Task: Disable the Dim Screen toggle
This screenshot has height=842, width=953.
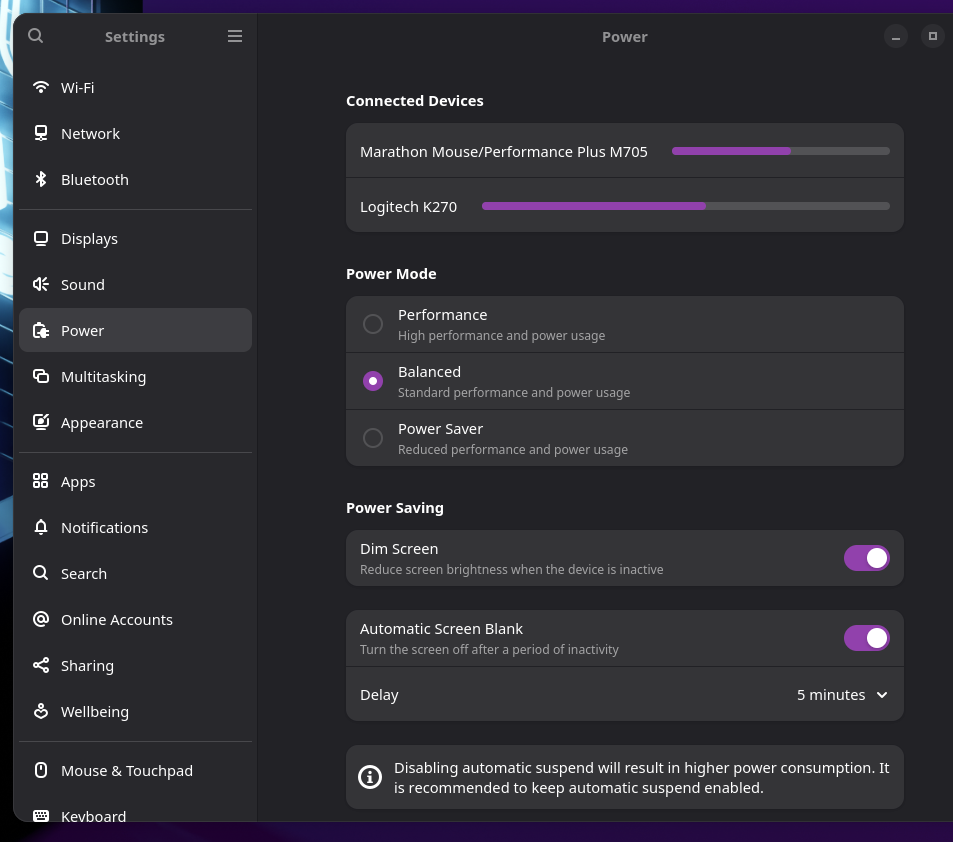Action: coord(866,558)
